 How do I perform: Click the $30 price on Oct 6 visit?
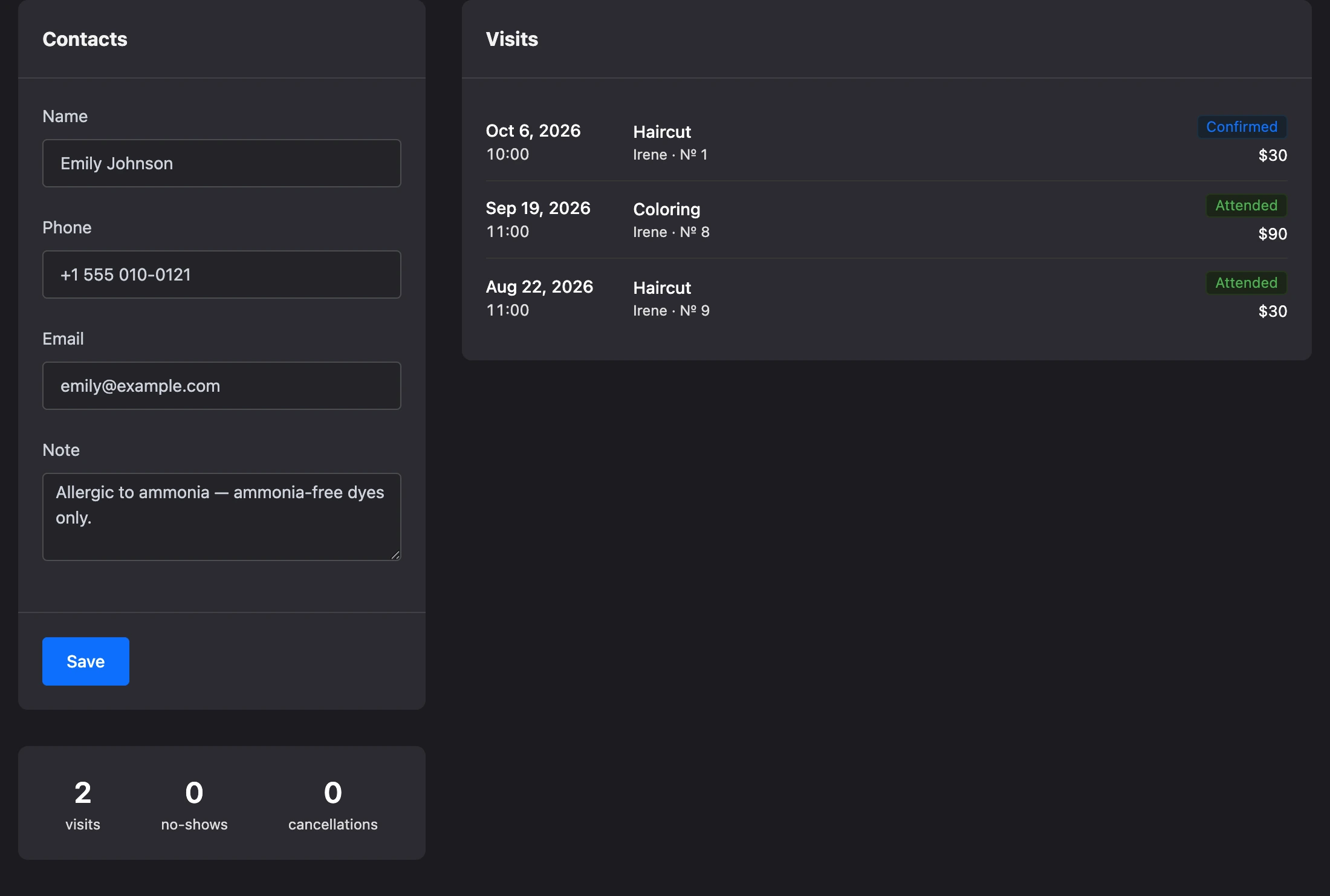[x=1273, y=155]
